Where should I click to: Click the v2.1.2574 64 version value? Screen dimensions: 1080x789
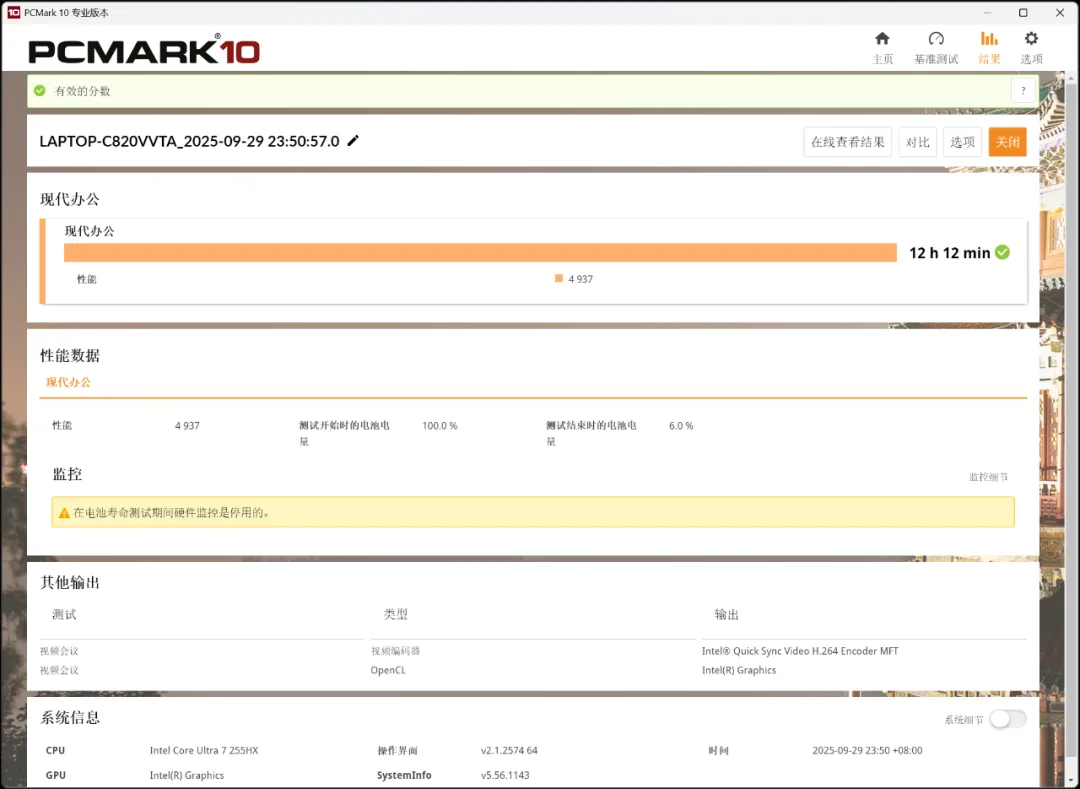[509, 750]
